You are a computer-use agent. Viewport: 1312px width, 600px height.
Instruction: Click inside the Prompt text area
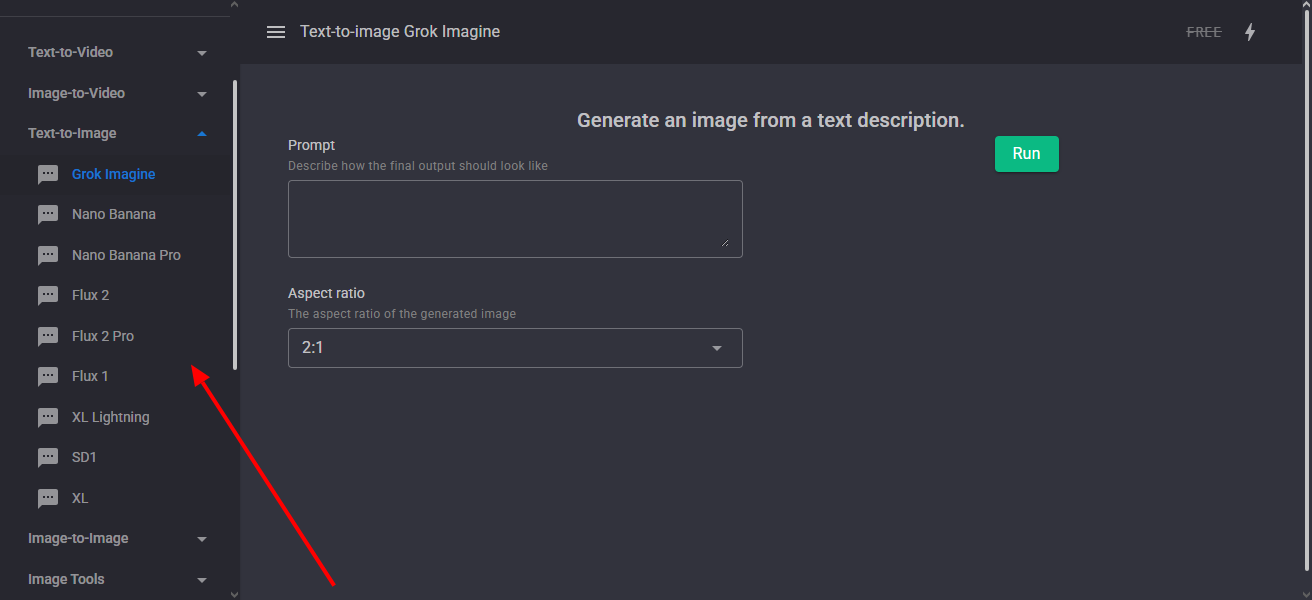[514, 218]
